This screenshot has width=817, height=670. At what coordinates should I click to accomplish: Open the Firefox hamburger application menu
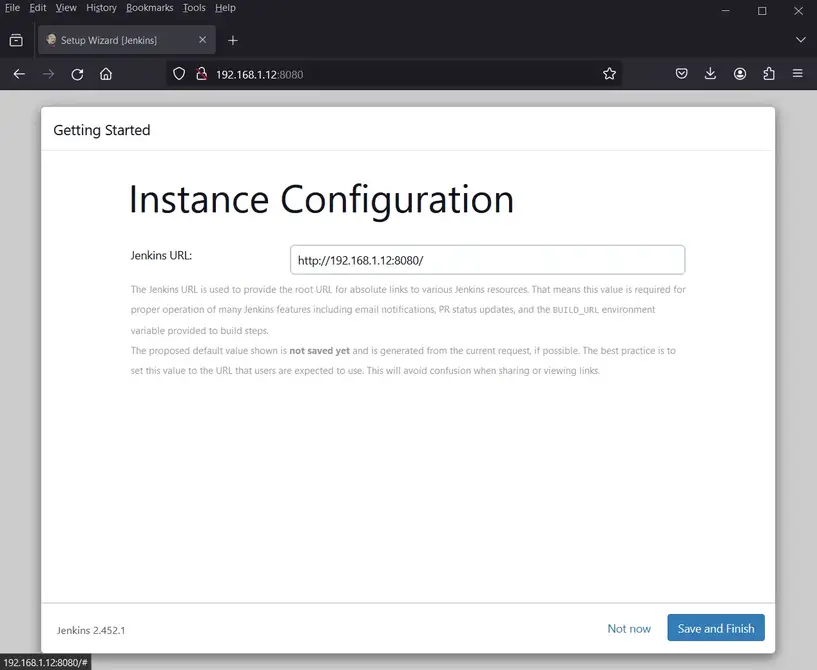click(x=798, y=74)
